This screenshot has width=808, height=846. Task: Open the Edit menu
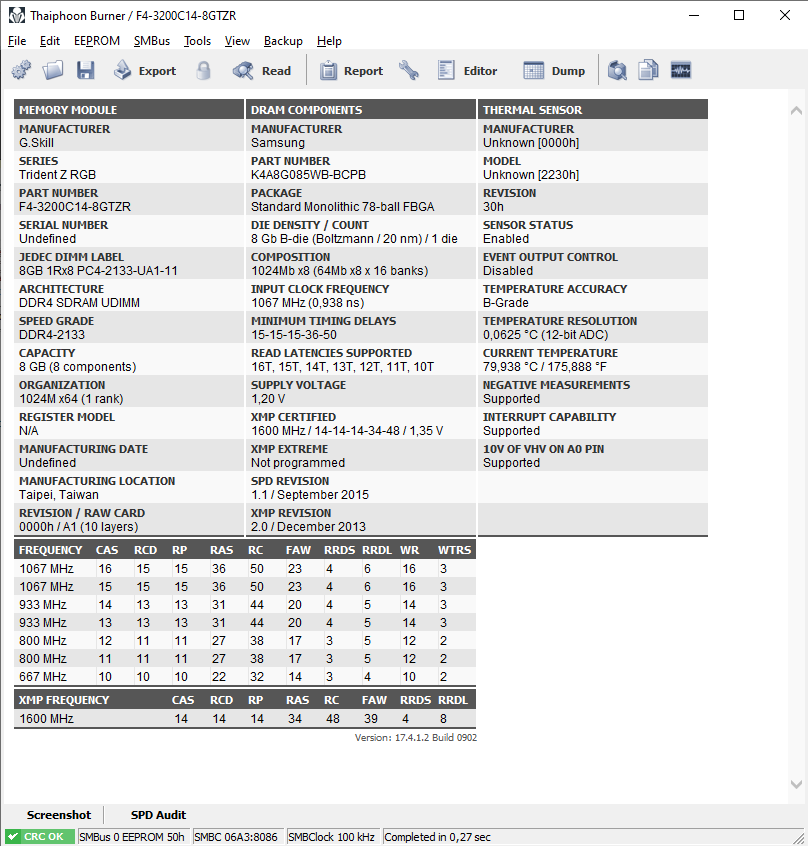50,41
